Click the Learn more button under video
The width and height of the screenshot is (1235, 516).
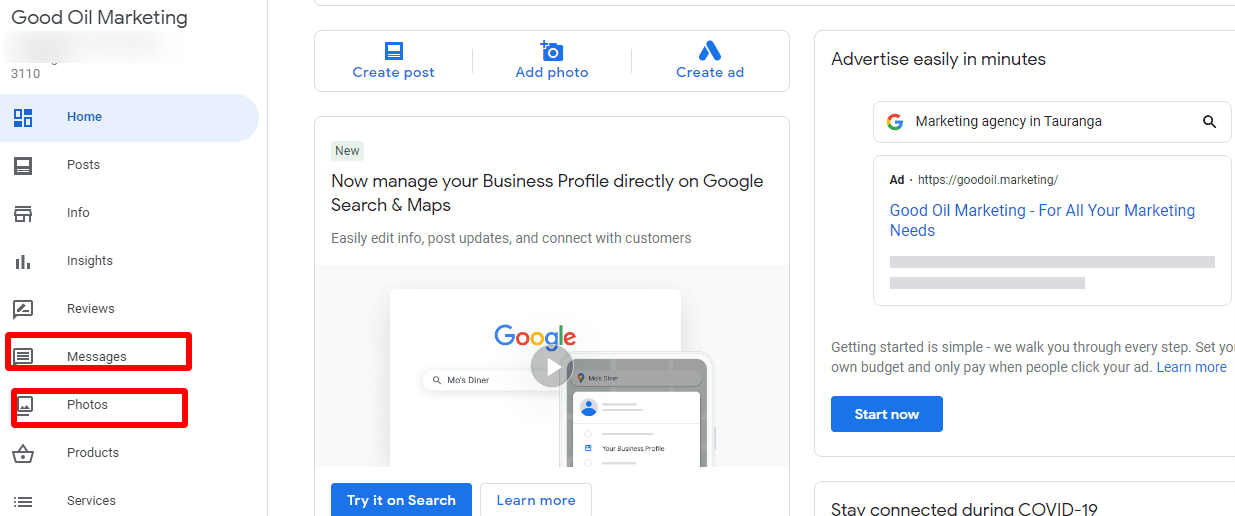coord(536,500)
